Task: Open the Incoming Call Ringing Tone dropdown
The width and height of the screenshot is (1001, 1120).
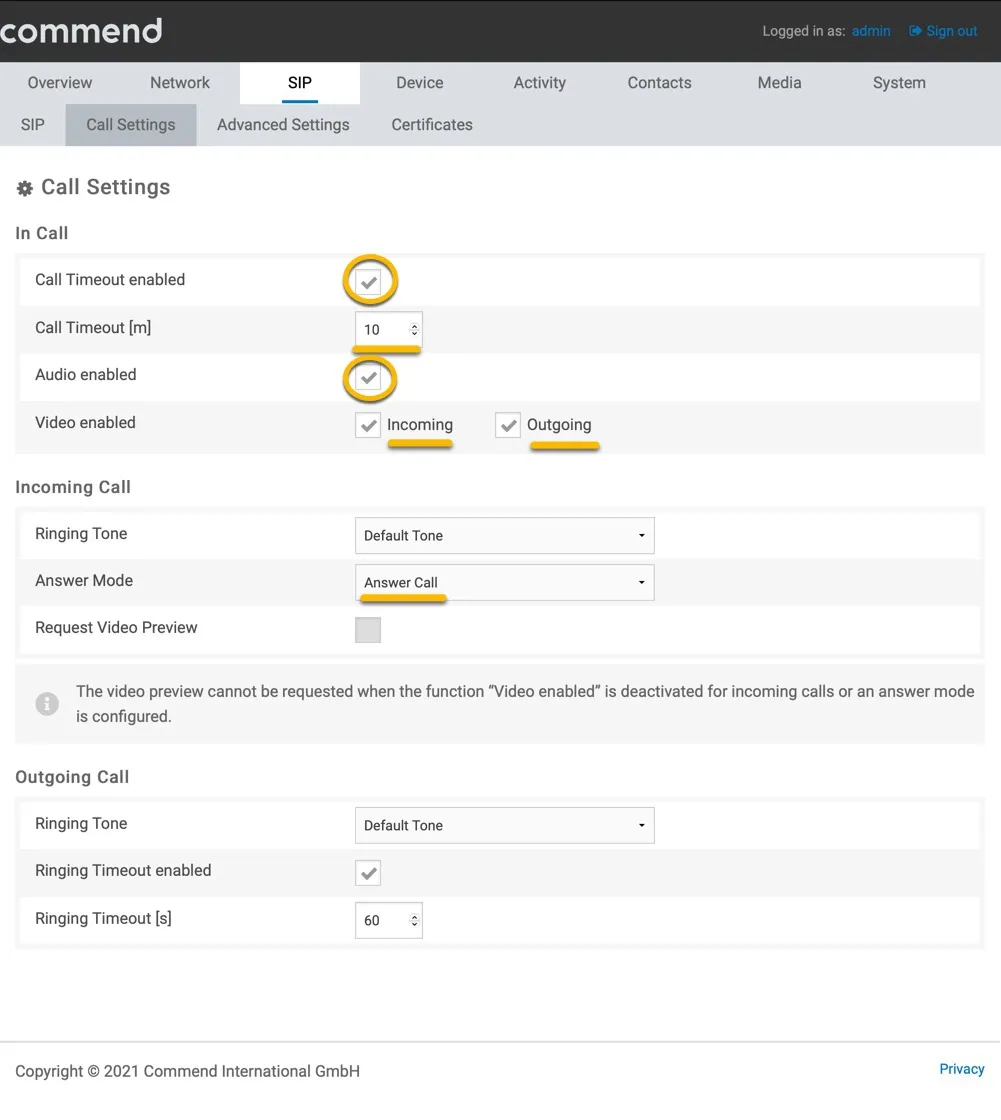Action: pos(504,536)
